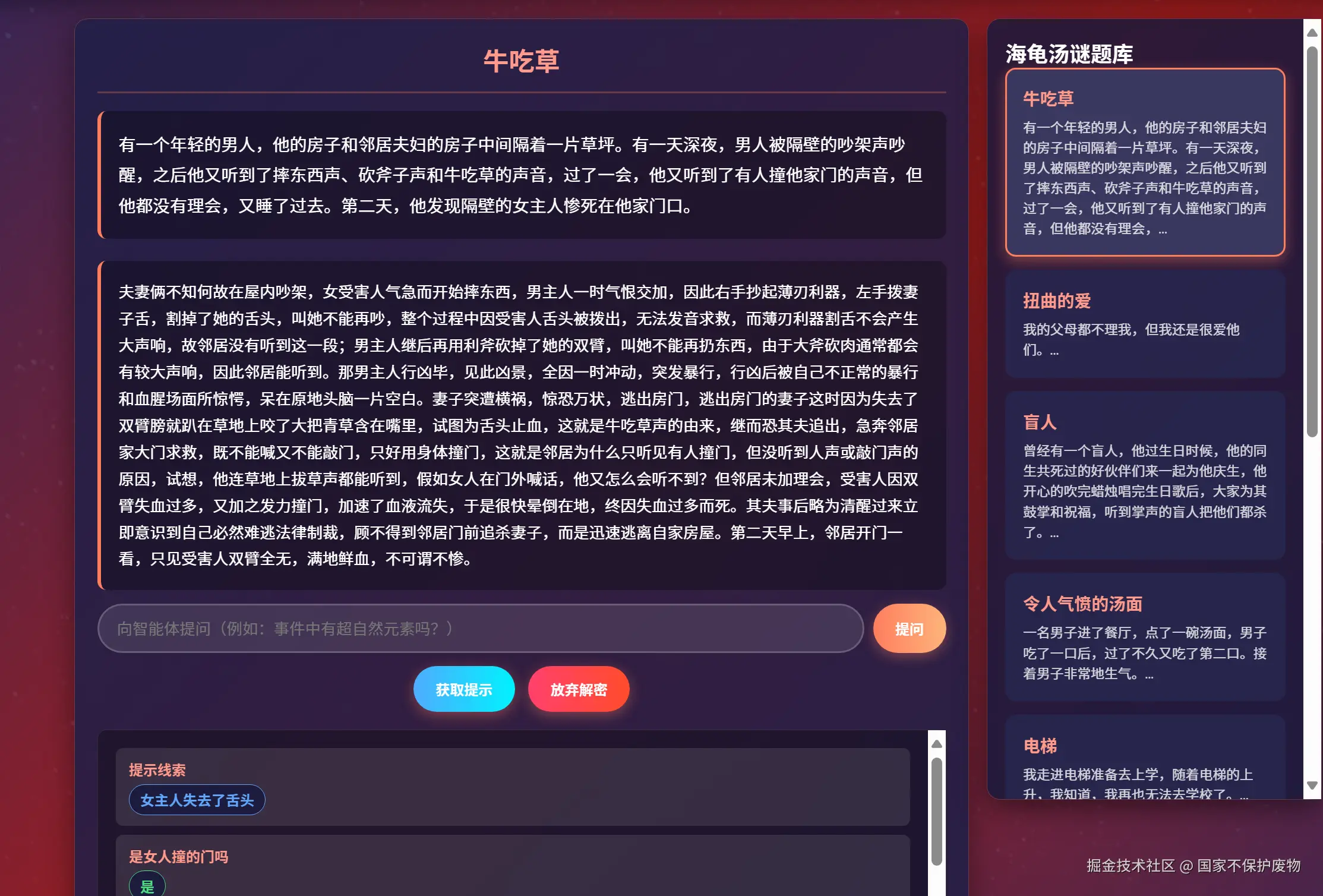This screenshot has height=896, width=1323.
Task: Click the 是女人撞的门吗 question entry
Action: tap(178, 857)
